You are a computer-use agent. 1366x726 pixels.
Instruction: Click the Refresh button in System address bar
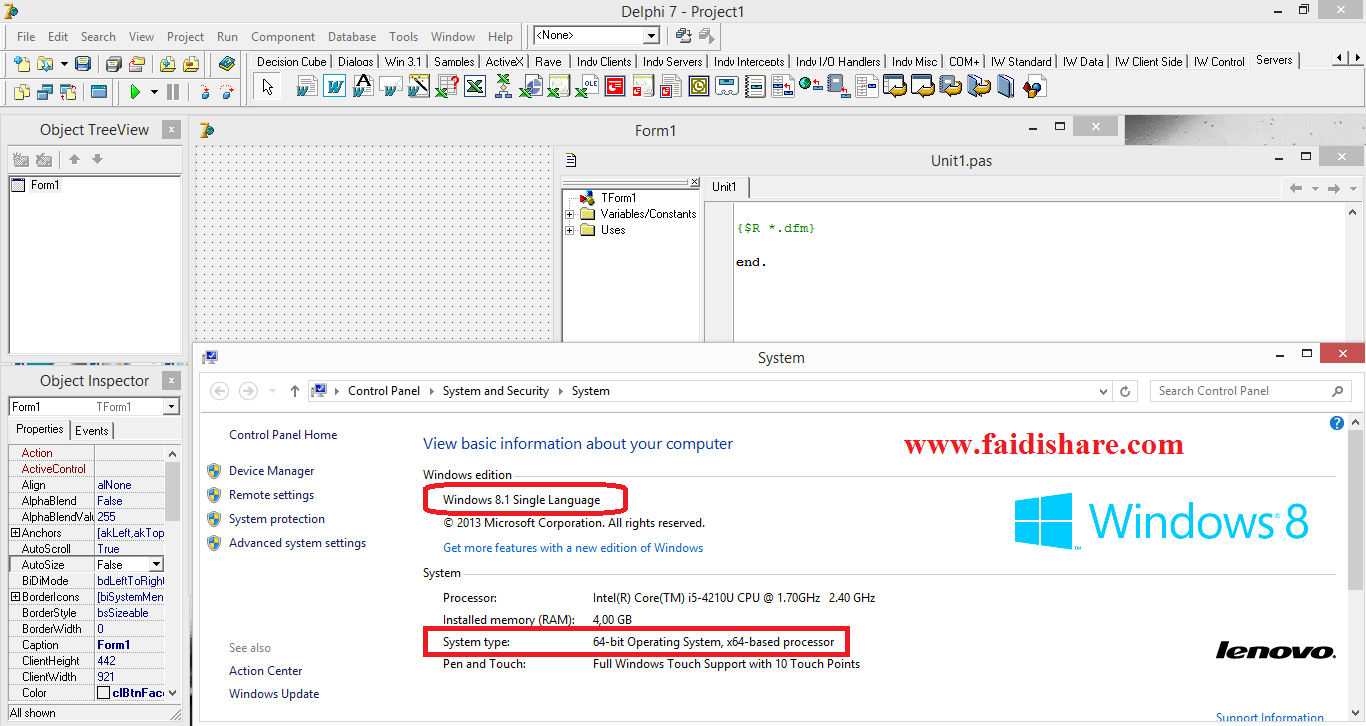click(1126, 391)
